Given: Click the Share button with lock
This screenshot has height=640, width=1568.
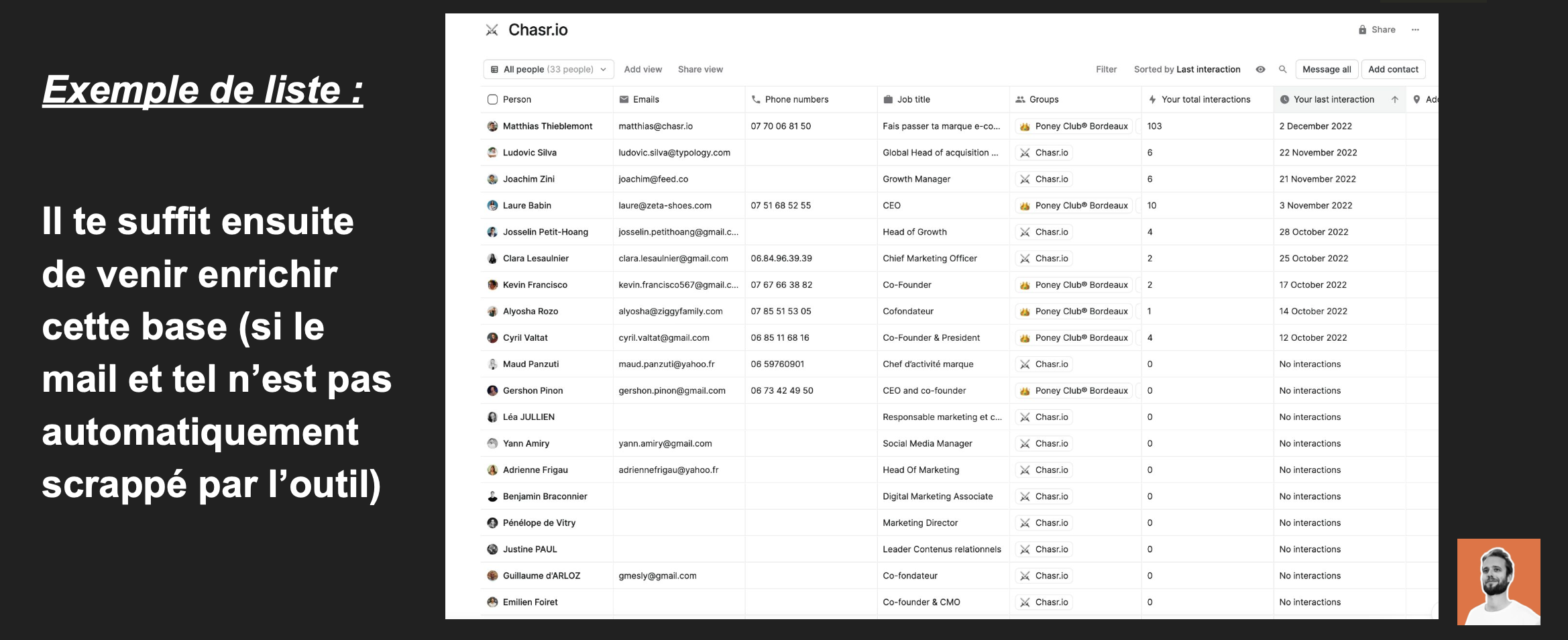Looking at the screenshot, I should (1377, 30).
